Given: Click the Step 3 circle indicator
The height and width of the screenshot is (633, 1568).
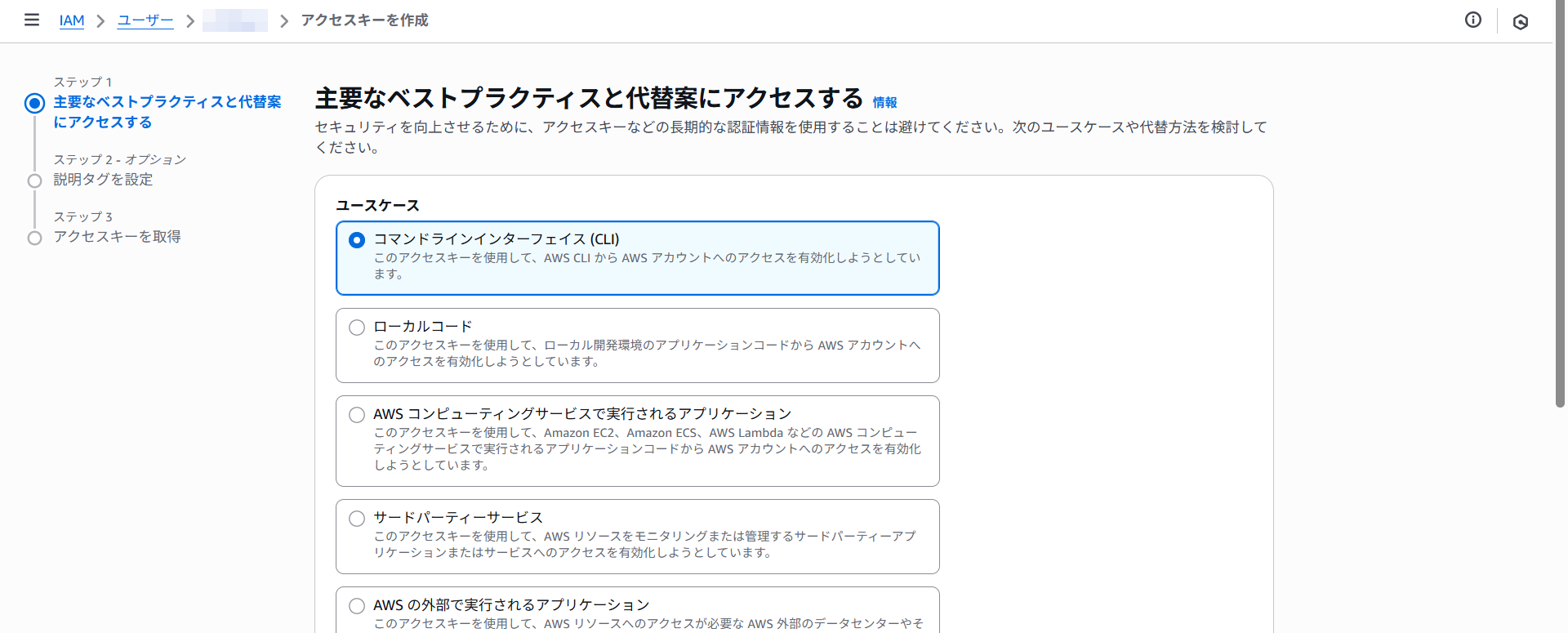Looking at the screenshot, I should [34, 238].
